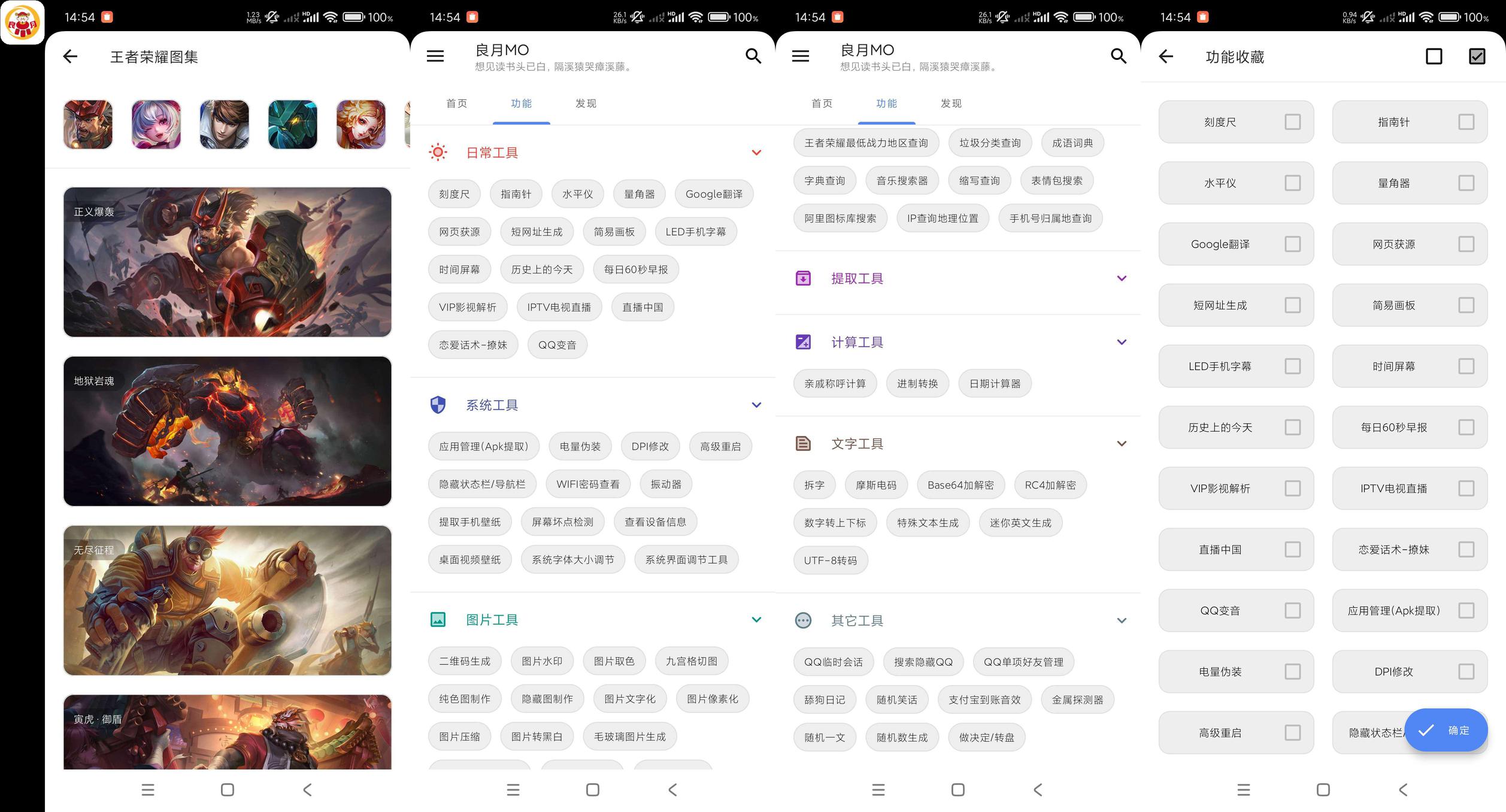The image size is (1506, 812).
Task: Click back arrow in 王者荣耀图集 header
Action: (70, 56)
